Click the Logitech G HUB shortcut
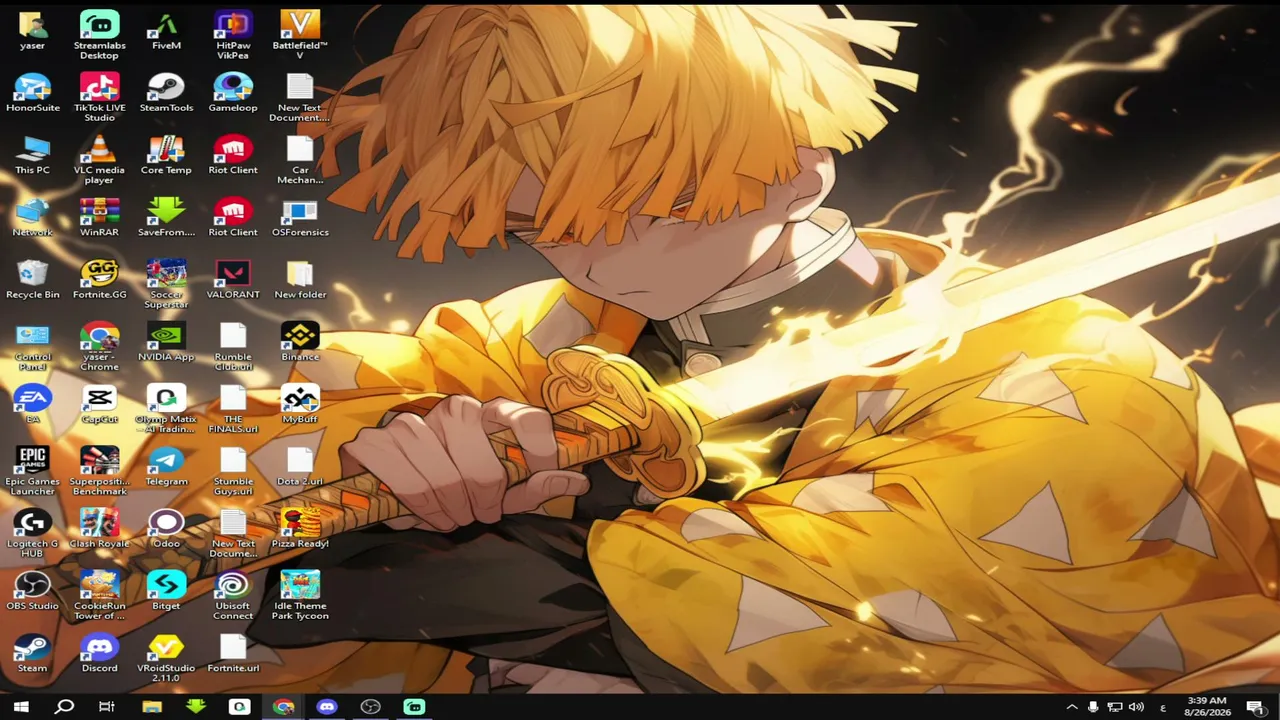Viewport: 1280px width, 720px height. 32,532
